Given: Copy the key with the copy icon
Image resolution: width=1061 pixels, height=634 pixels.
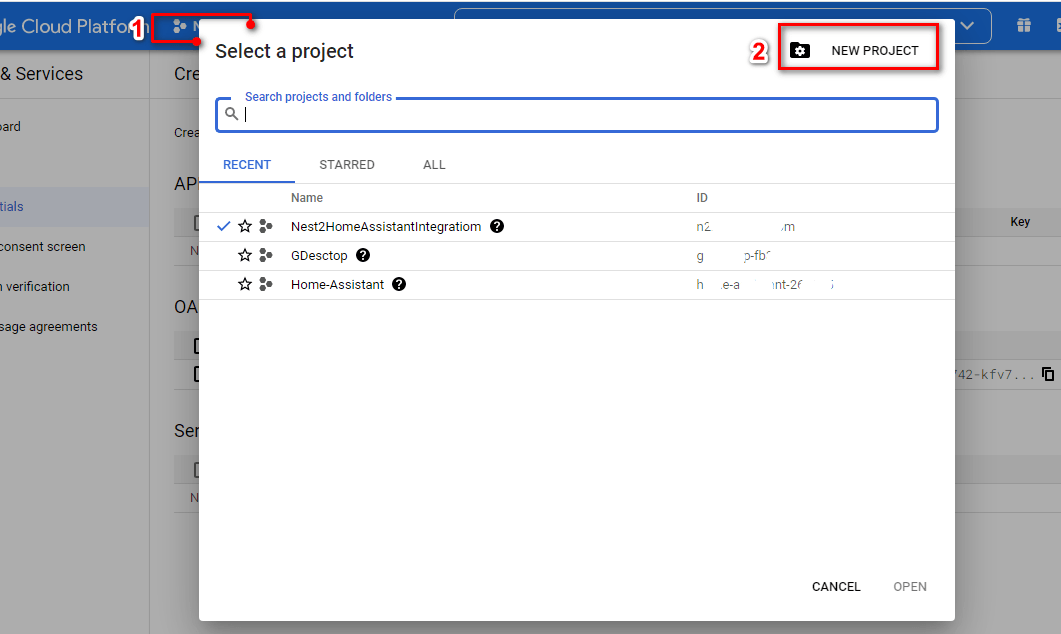Looking at the screenshot, I should (x=1048, y=374).
